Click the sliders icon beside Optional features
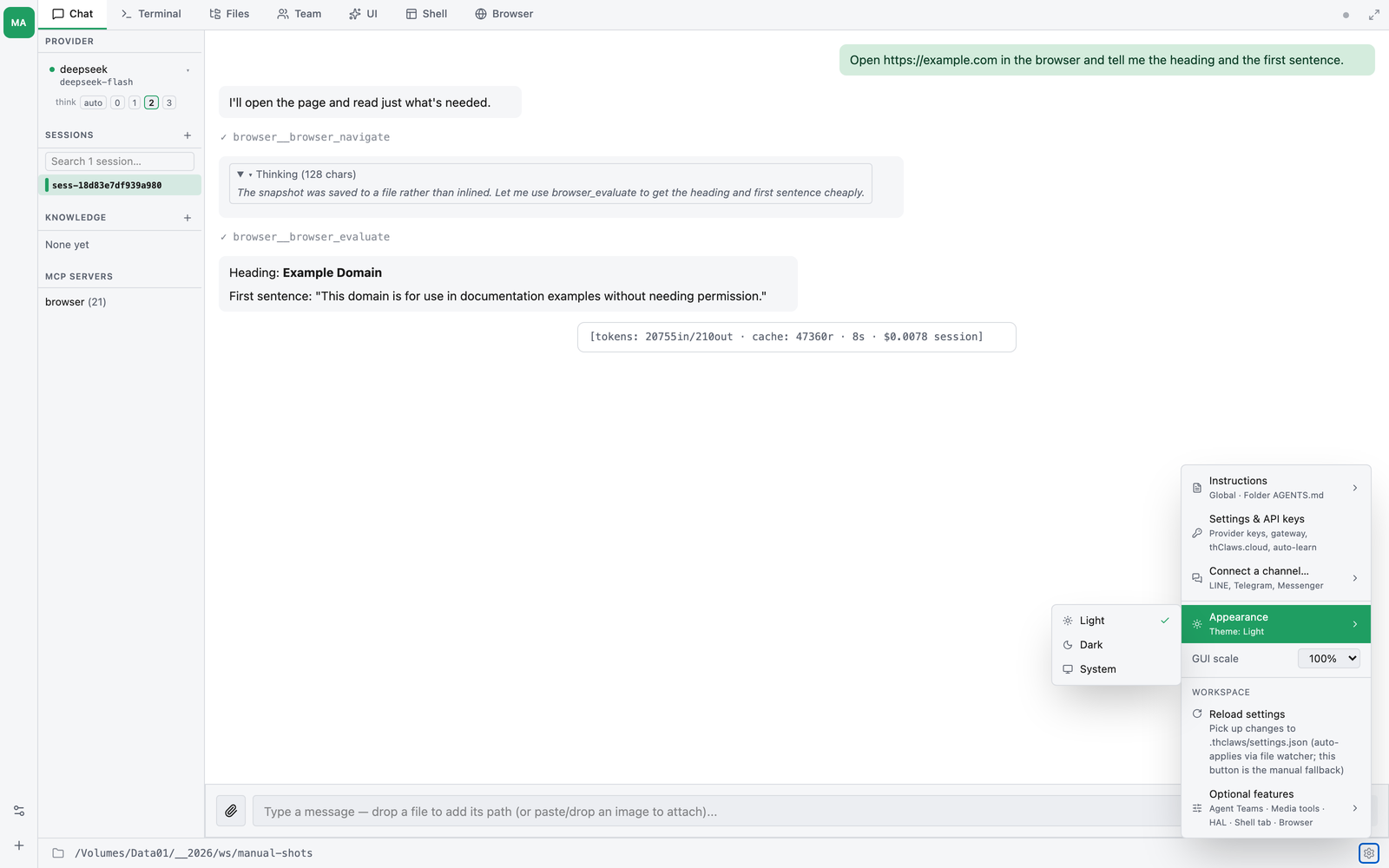This screenshot has height=868, width=1389. point(1197,808)
